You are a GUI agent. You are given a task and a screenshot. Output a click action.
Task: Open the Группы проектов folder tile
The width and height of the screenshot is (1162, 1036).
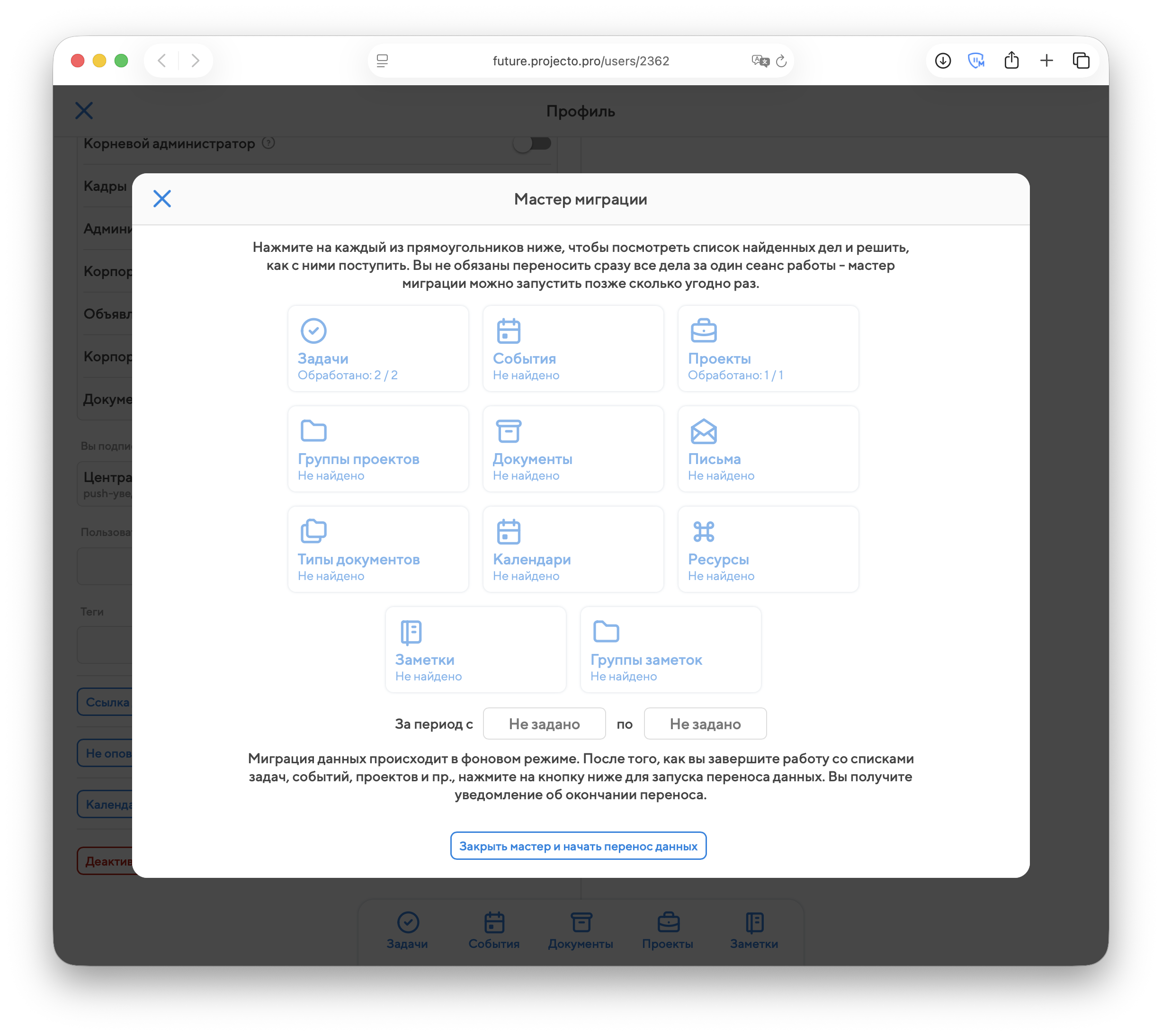coord(378,448)
